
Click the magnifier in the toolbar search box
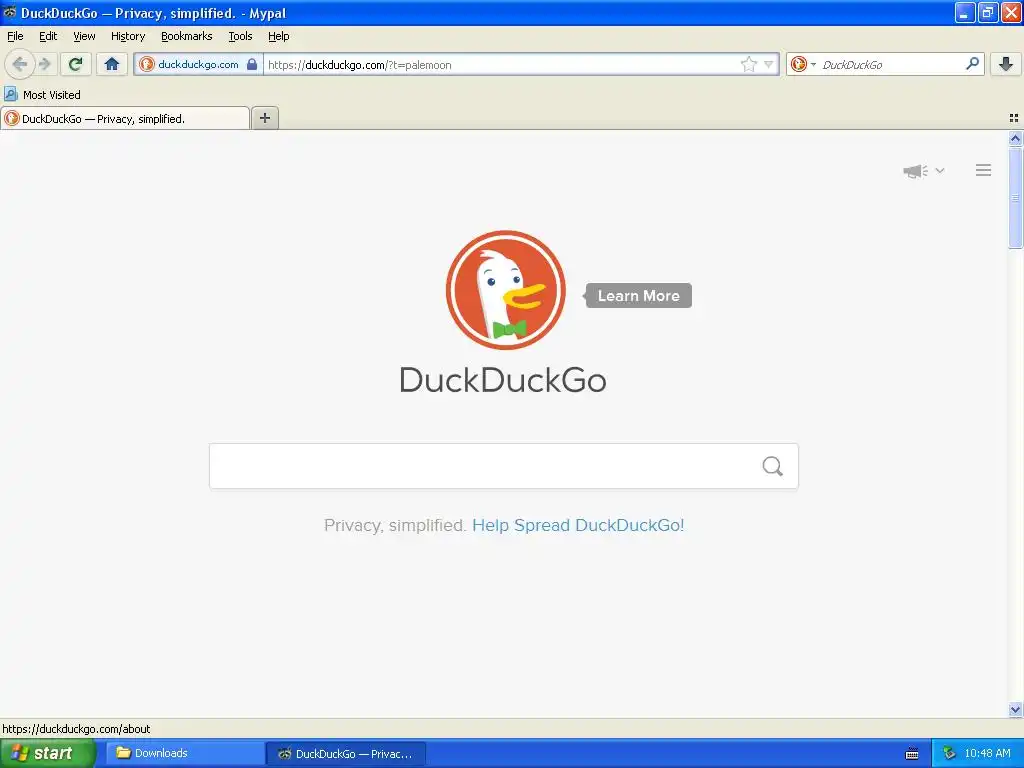point(972,63)
